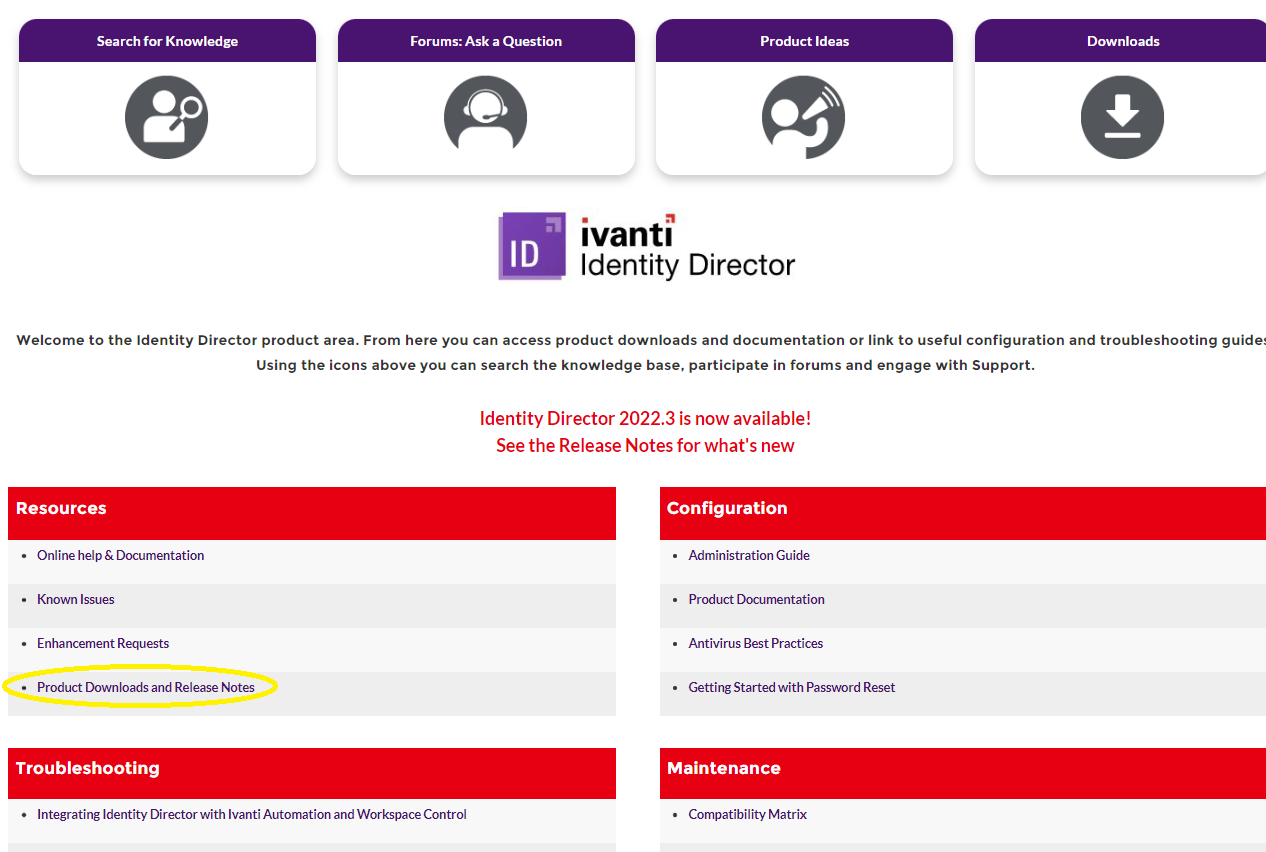Click the Configuration section heading
Image resolution: width=1266 pixels, height=852 pixels.
[727, 508]
